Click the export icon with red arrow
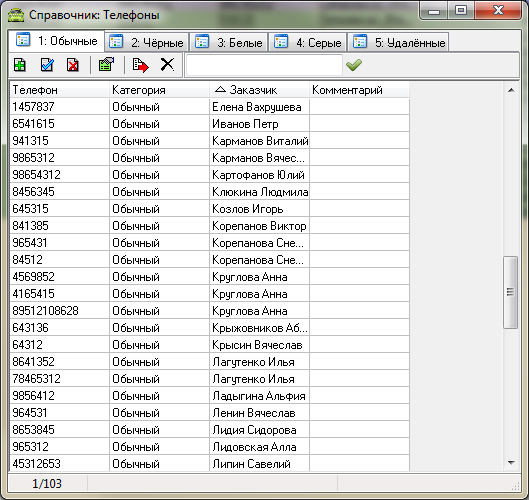 (x=140, y=65)
